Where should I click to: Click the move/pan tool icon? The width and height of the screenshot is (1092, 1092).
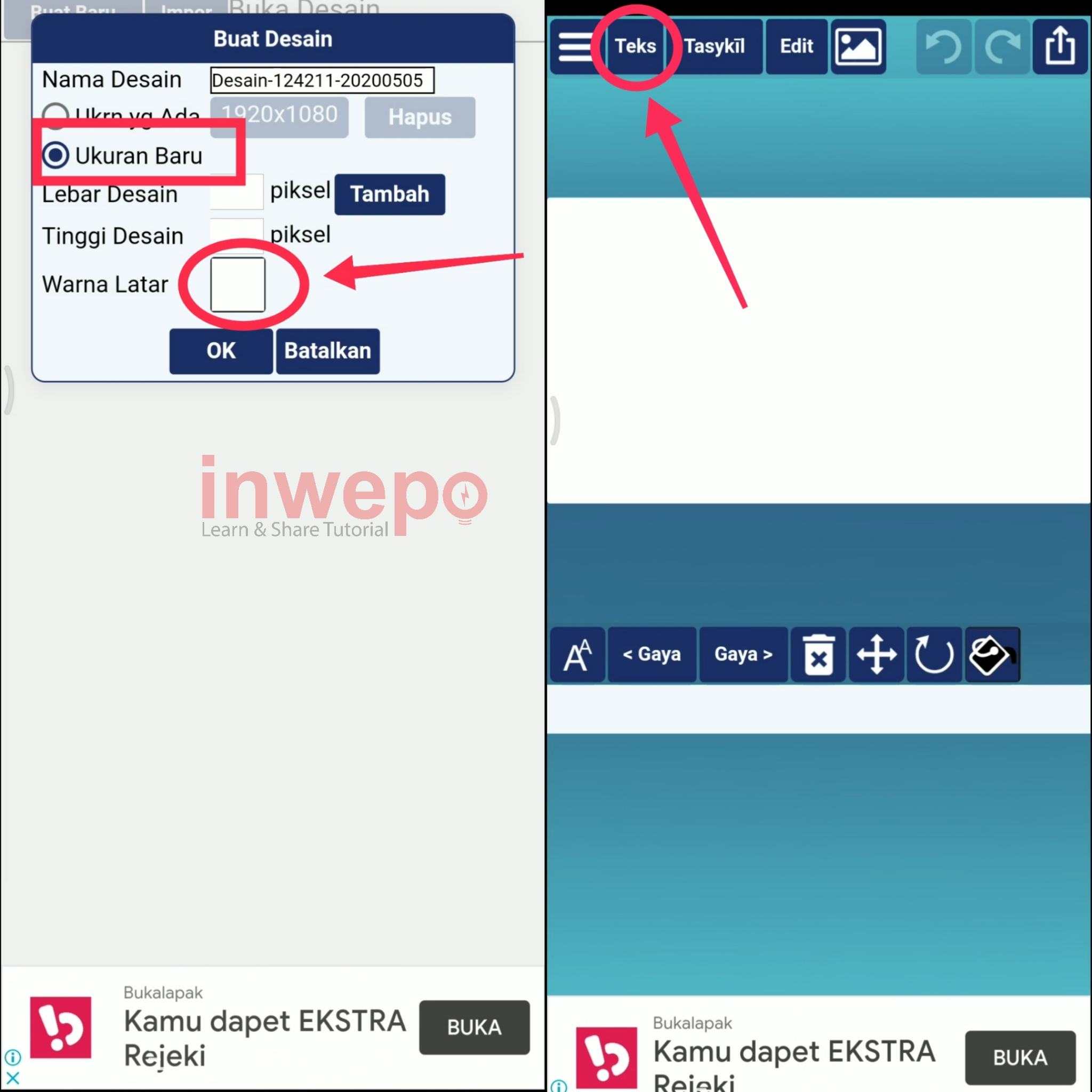click(x=877, y=655)
